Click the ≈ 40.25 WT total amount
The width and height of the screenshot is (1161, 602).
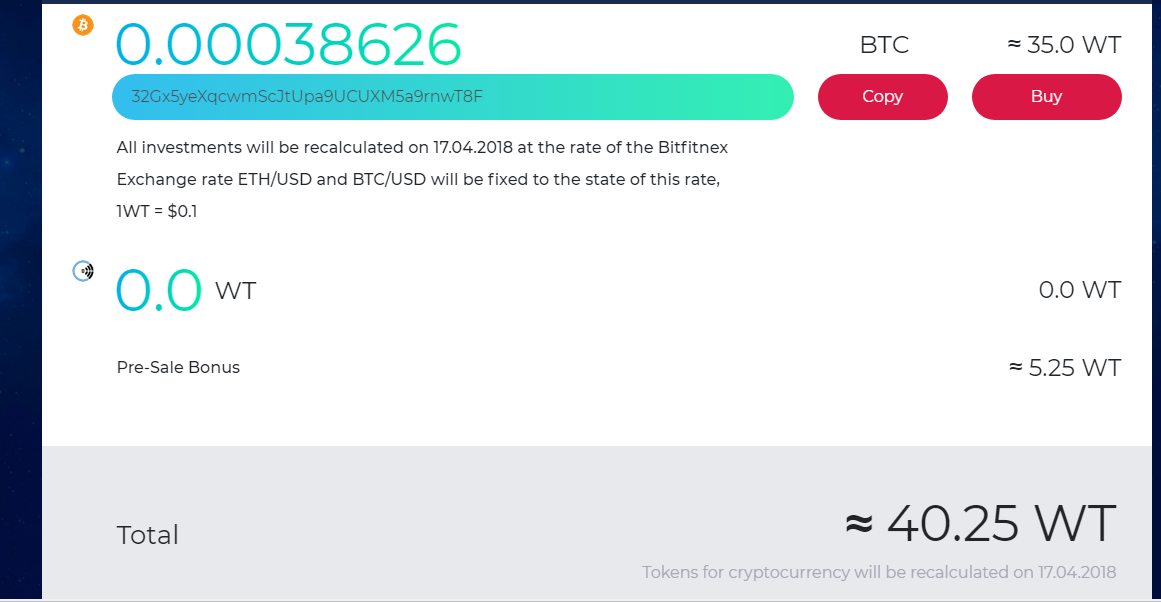(x=979, y=523)
